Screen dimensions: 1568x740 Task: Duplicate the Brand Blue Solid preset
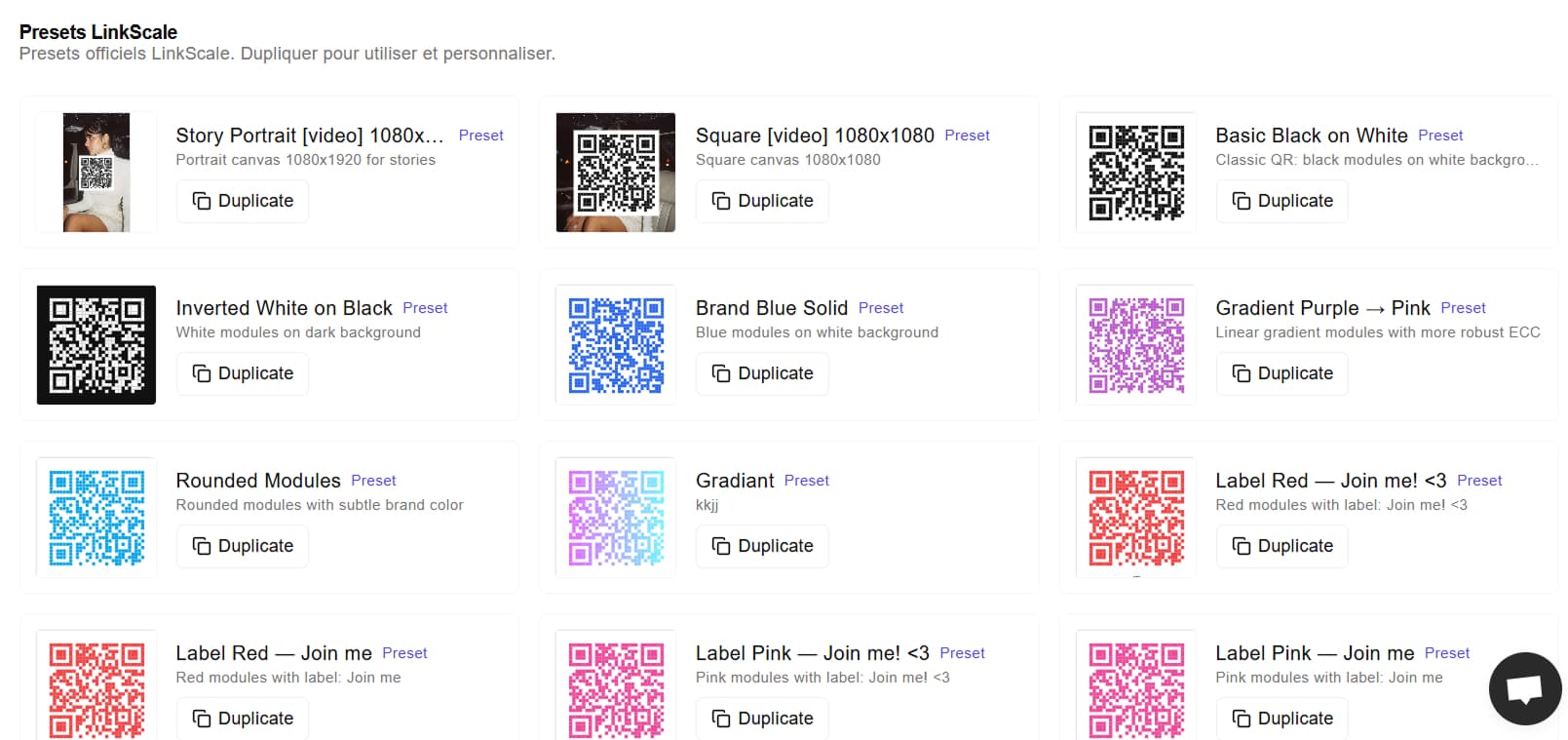coord(762,373)
